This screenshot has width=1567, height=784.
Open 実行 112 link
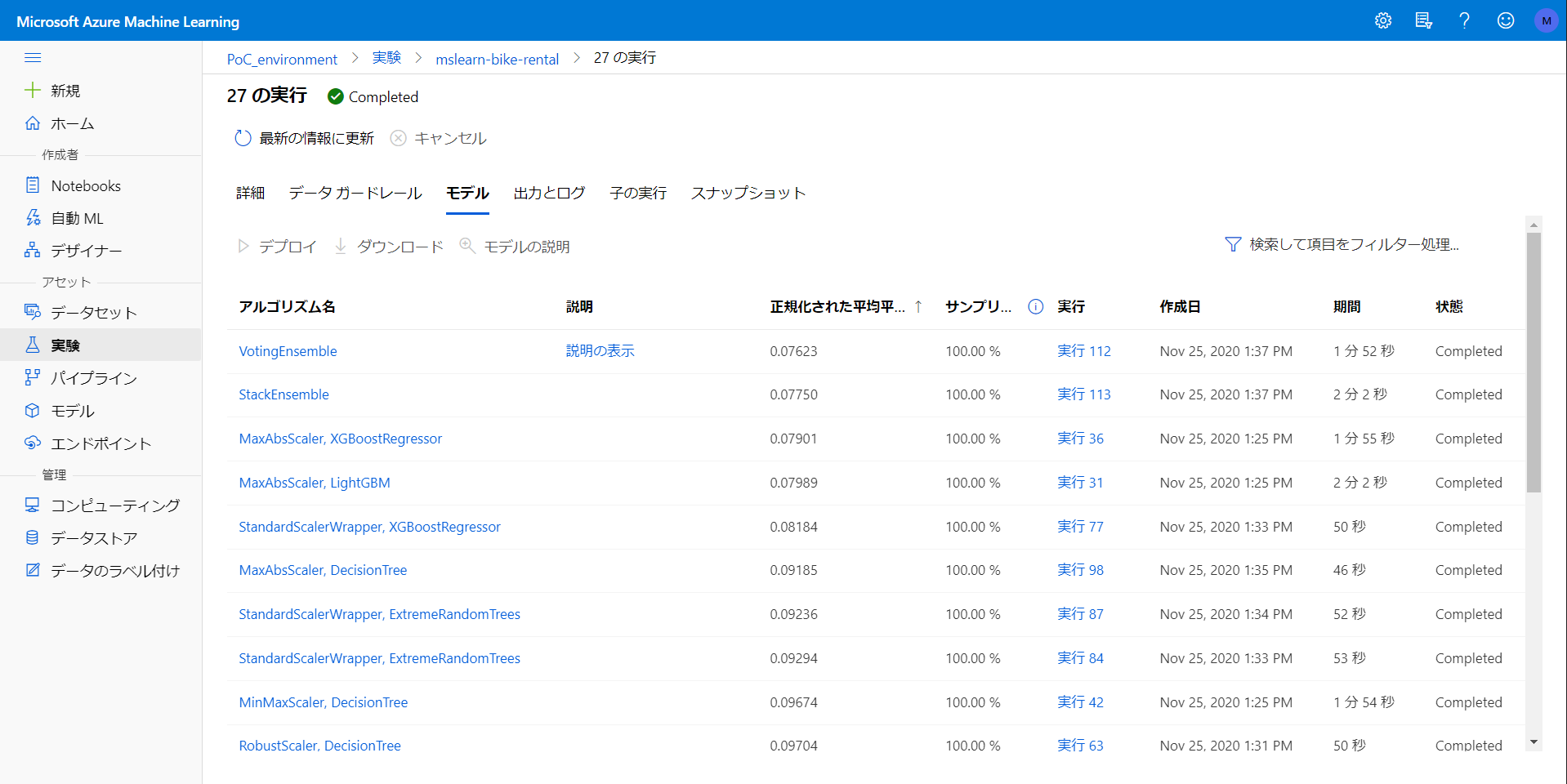coord(1083,351)
